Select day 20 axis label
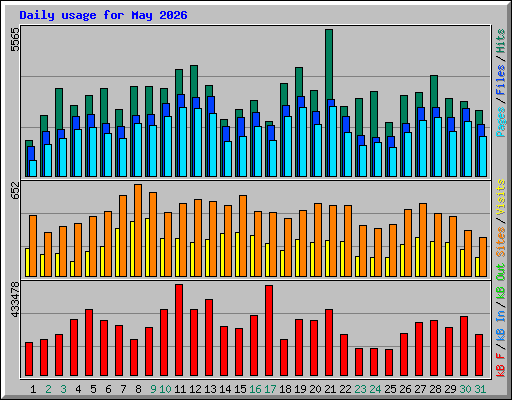 pyautogui.click(x=315, y=389)
